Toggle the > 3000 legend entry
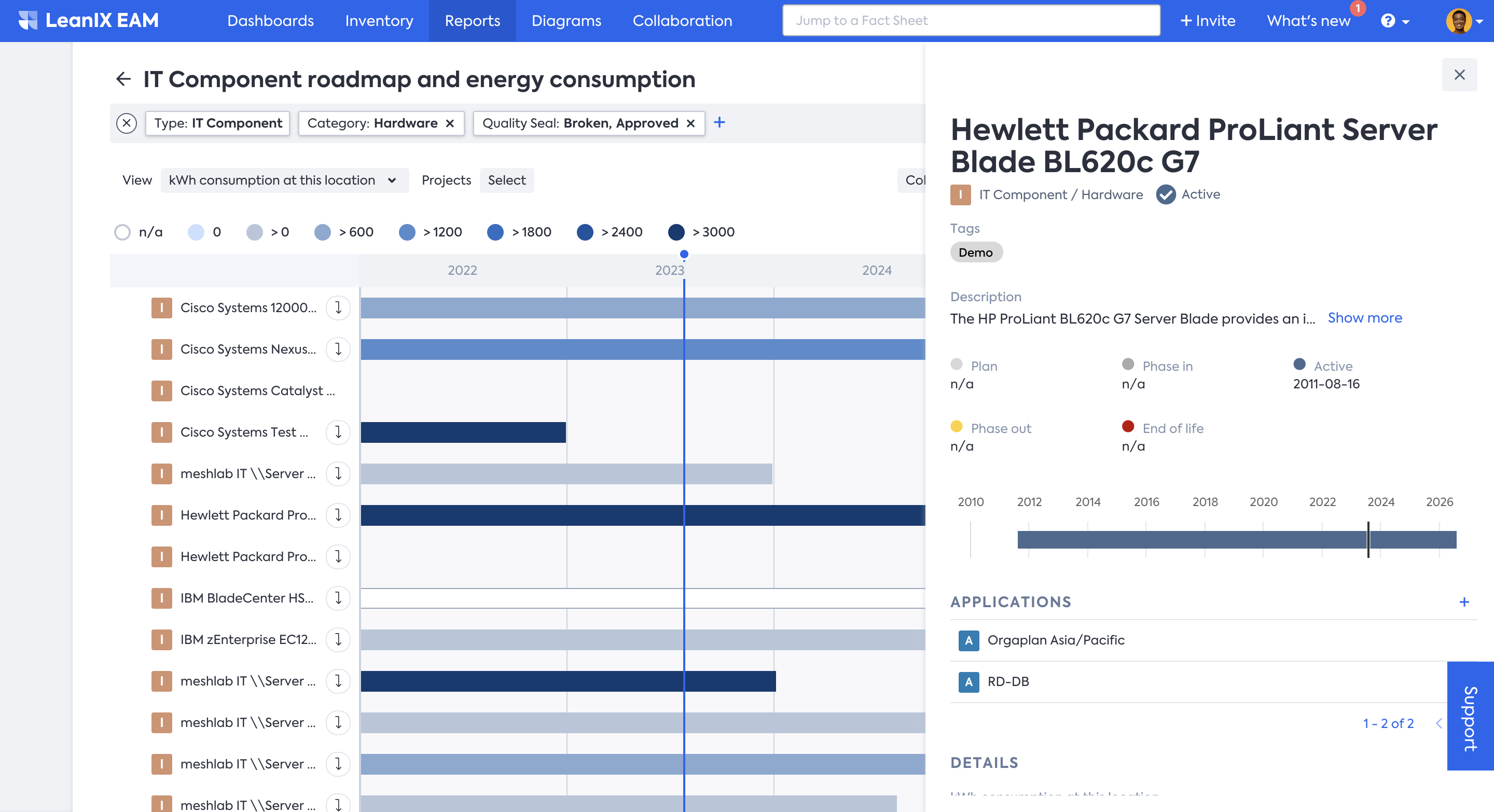Viewport: 1494px width, 812px height. 676,232
